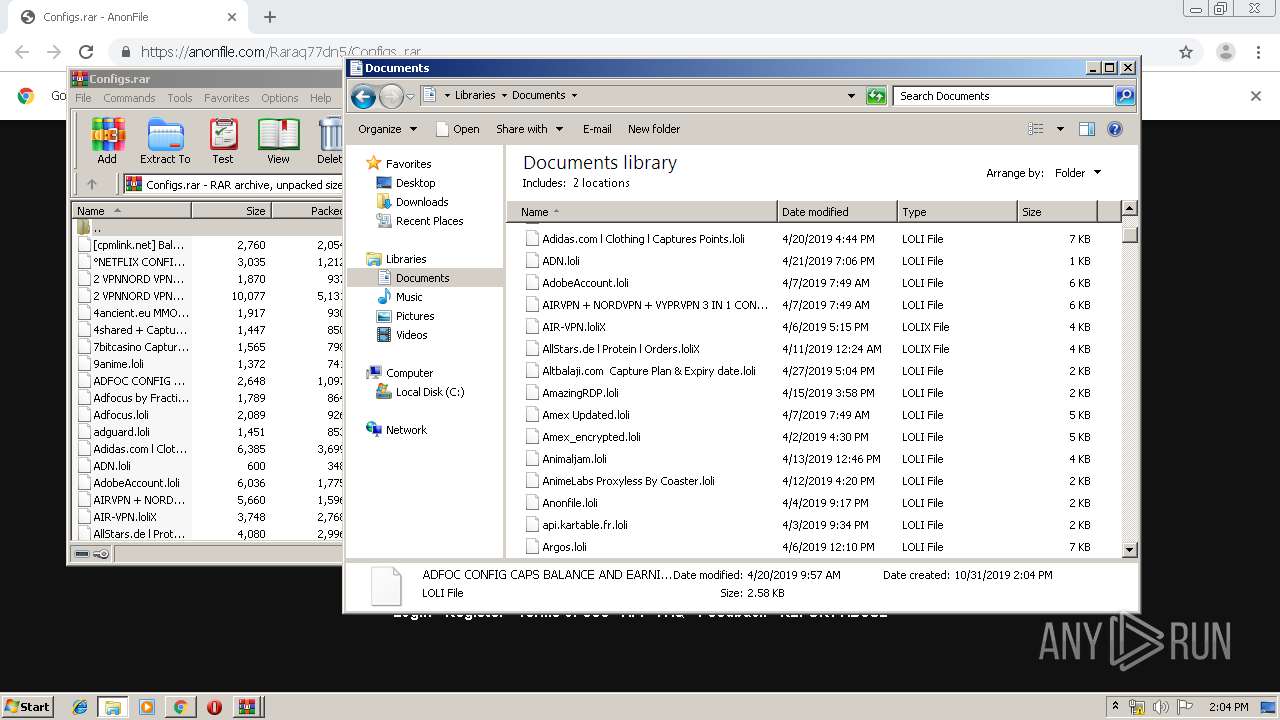Viewport: 1280px width, 720px height.
Task: Click the Start button
Action: tap(27, 707)
